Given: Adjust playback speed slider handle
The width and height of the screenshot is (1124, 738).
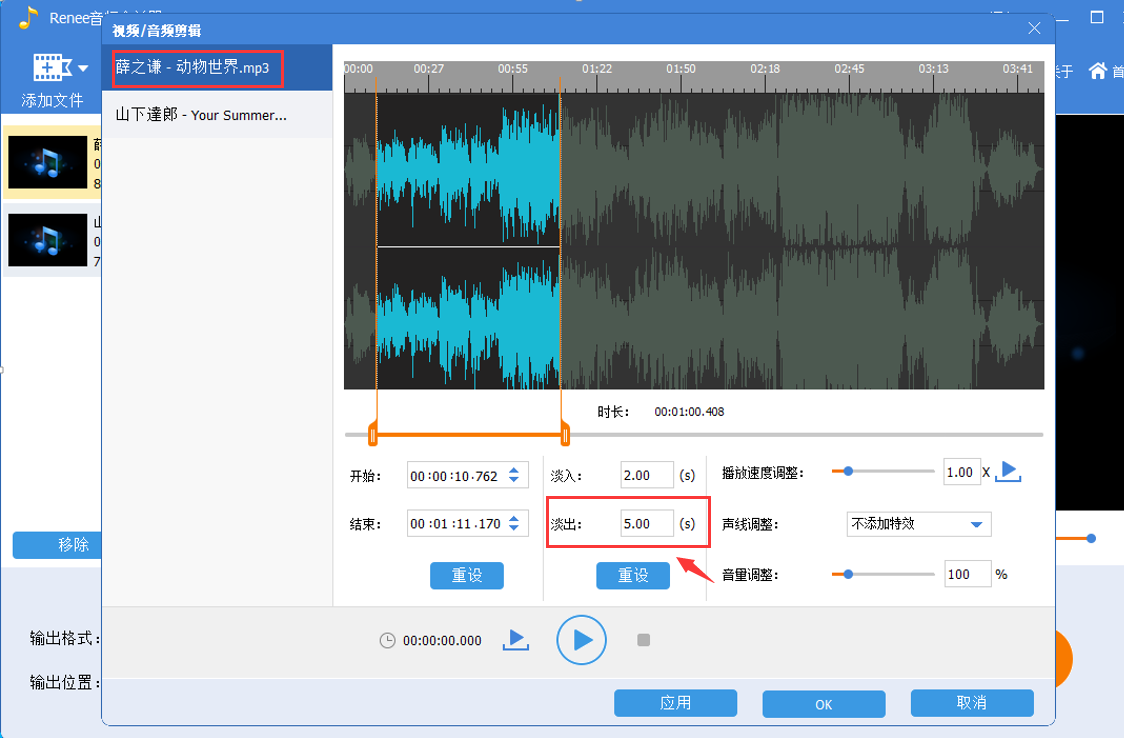Looking at the screenshot, I should (848, 471).
